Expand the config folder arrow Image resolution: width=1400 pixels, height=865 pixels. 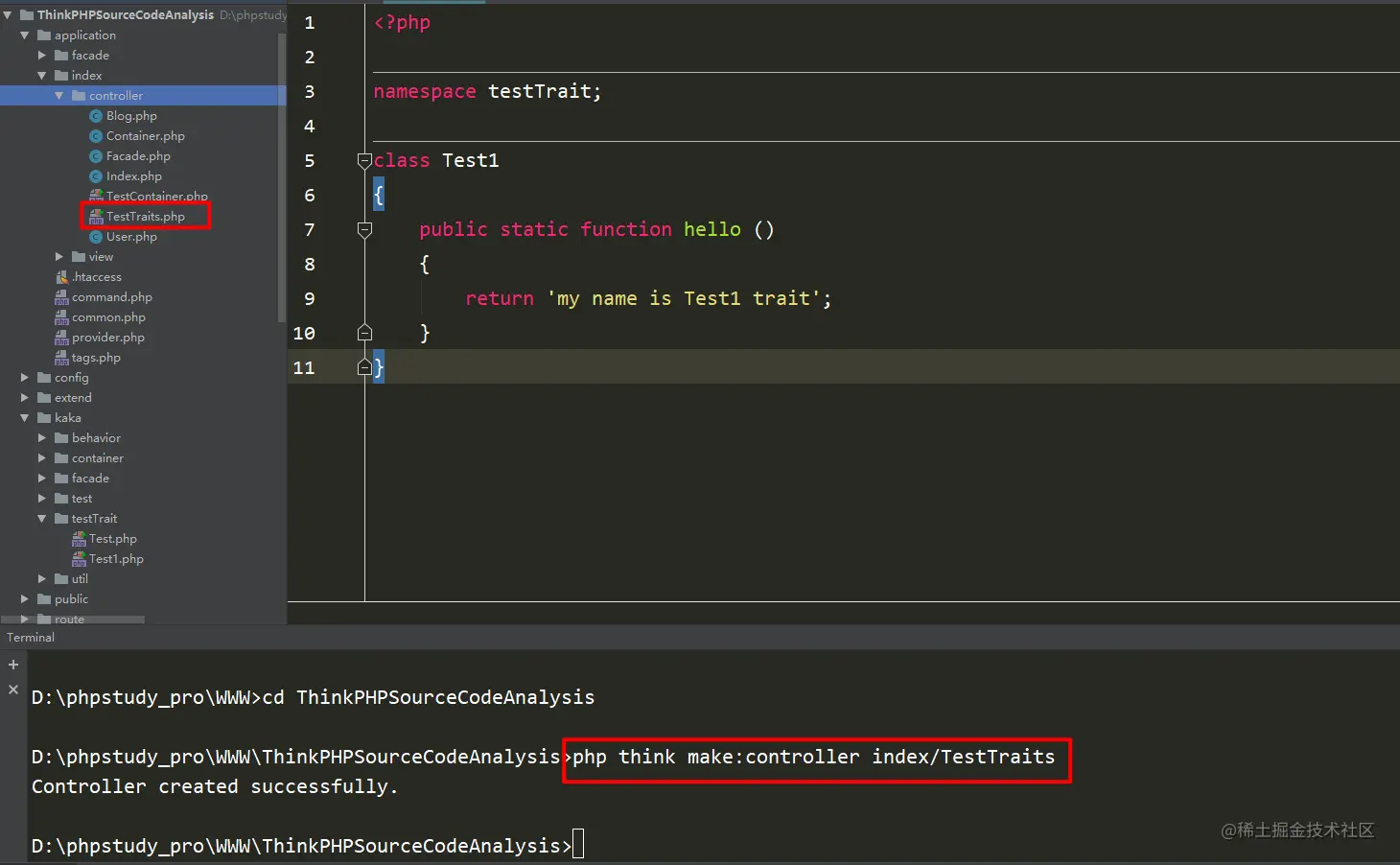pos(25,378)
